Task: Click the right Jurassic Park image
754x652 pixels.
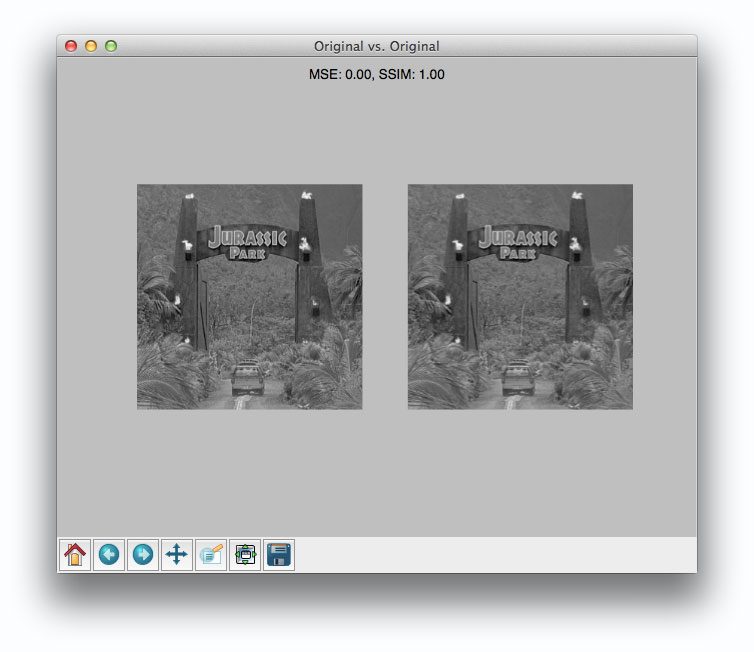Action: coord(520,297)
